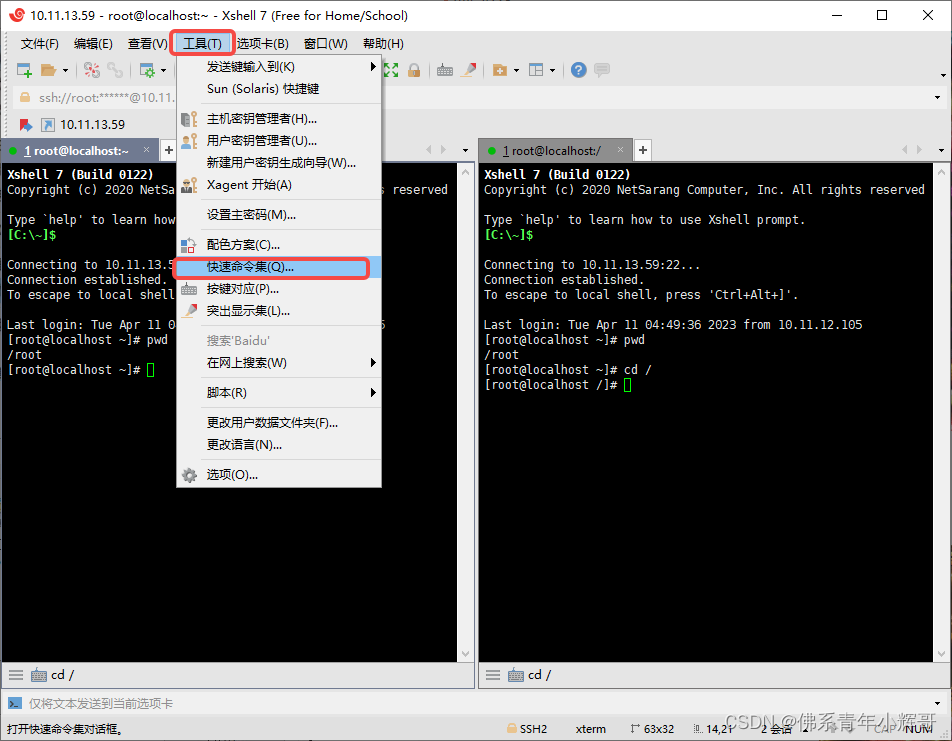Open the 帮助(H) menu
Viewport: 952px width, 741px height.
(382, 44)
